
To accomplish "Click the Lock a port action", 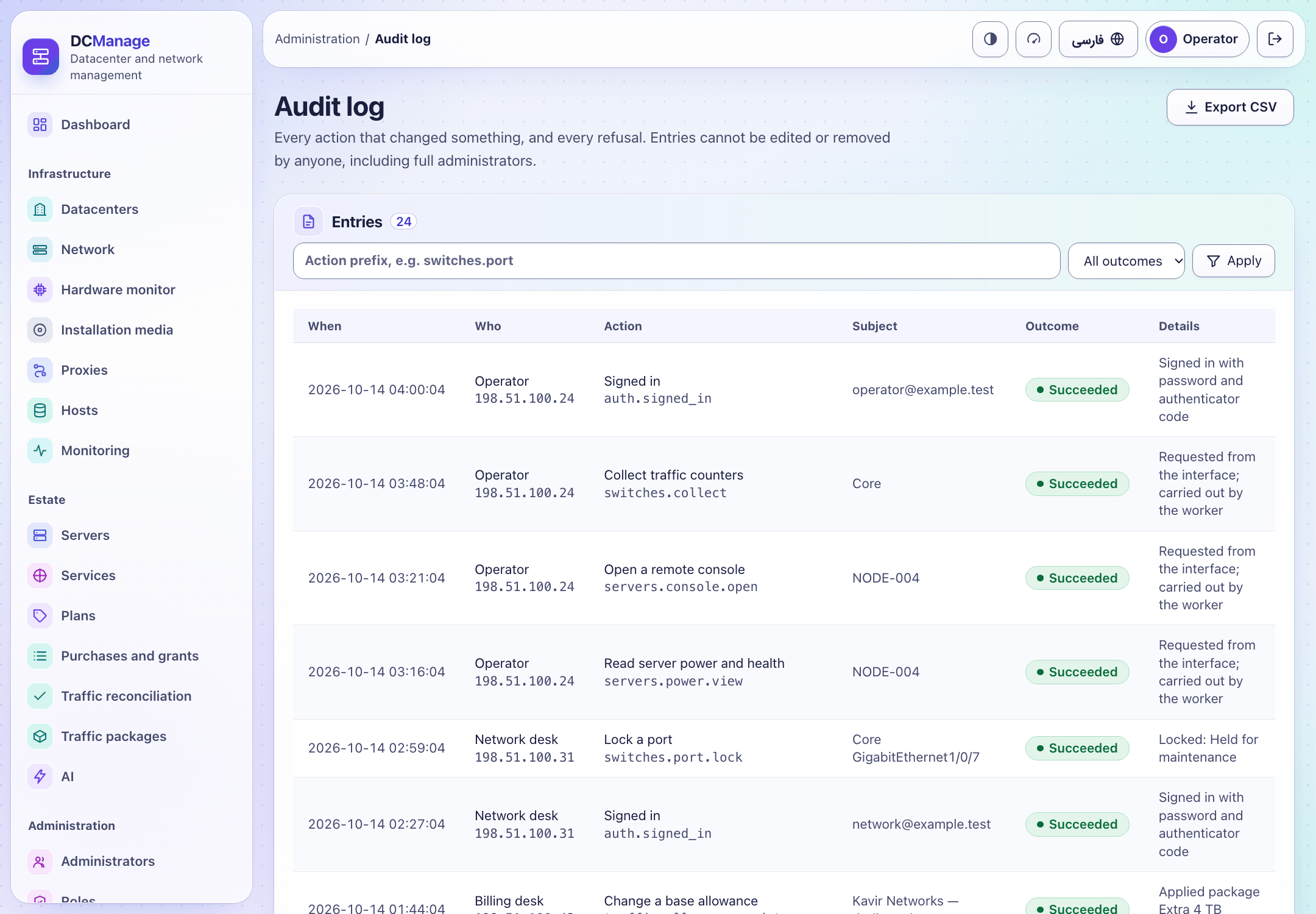I will click(x=638, y=739).
